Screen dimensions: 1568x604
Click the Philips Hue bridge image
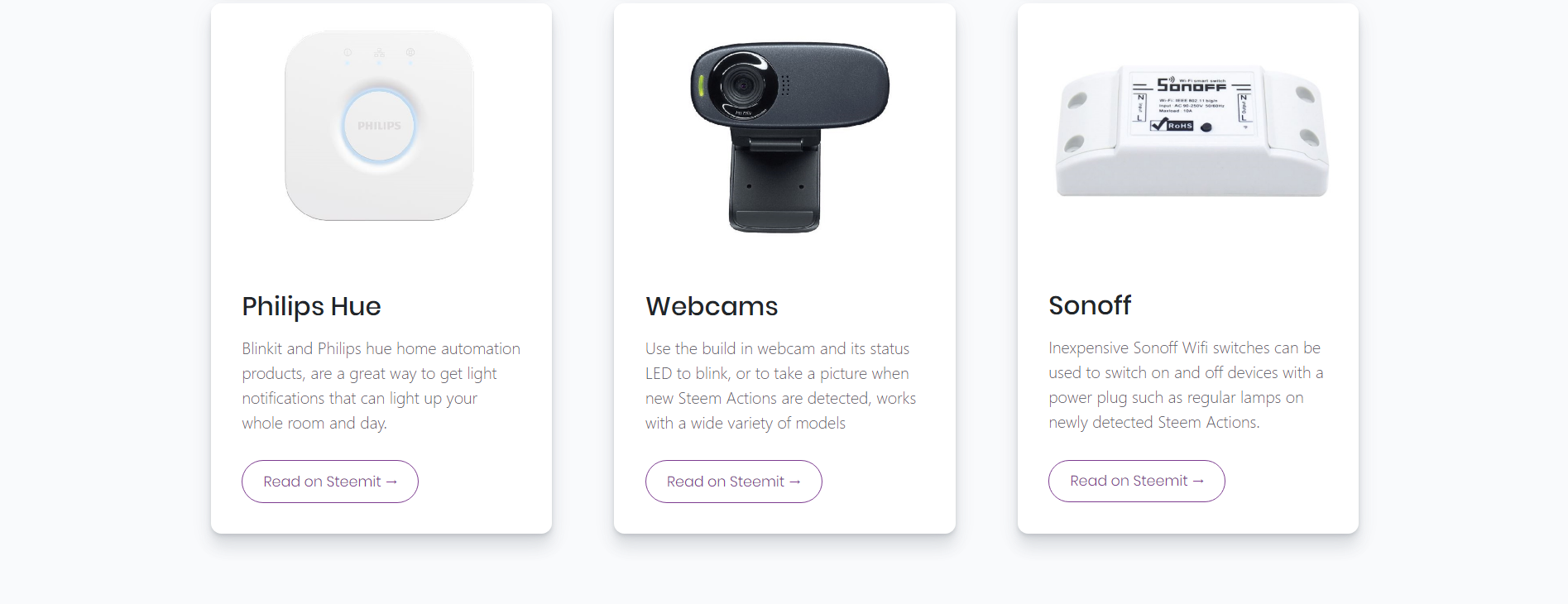coord(379,124)
